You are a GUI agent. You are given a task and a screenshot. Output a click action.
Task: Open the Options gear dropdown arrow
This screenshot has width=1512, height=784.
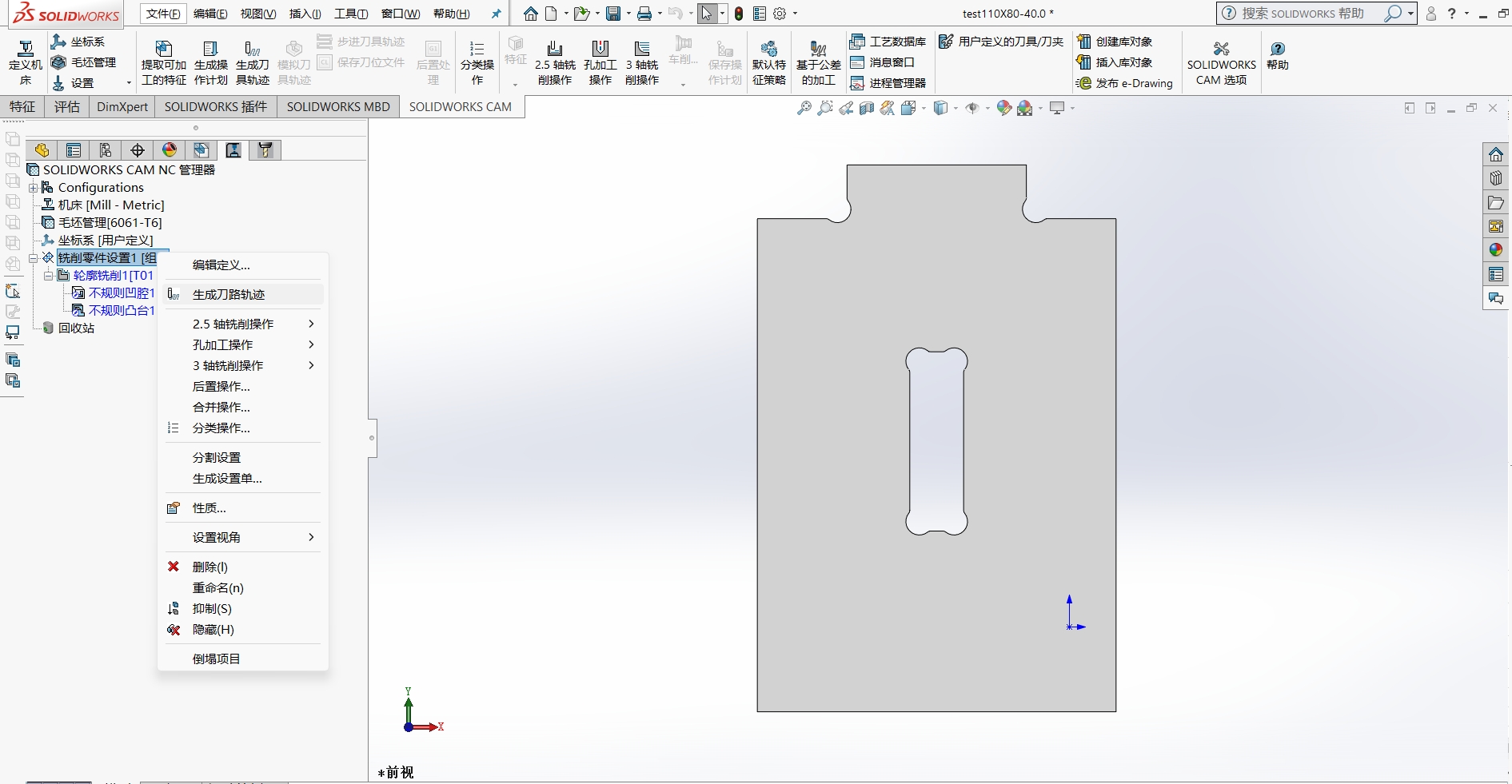click(x=795, y=14)
